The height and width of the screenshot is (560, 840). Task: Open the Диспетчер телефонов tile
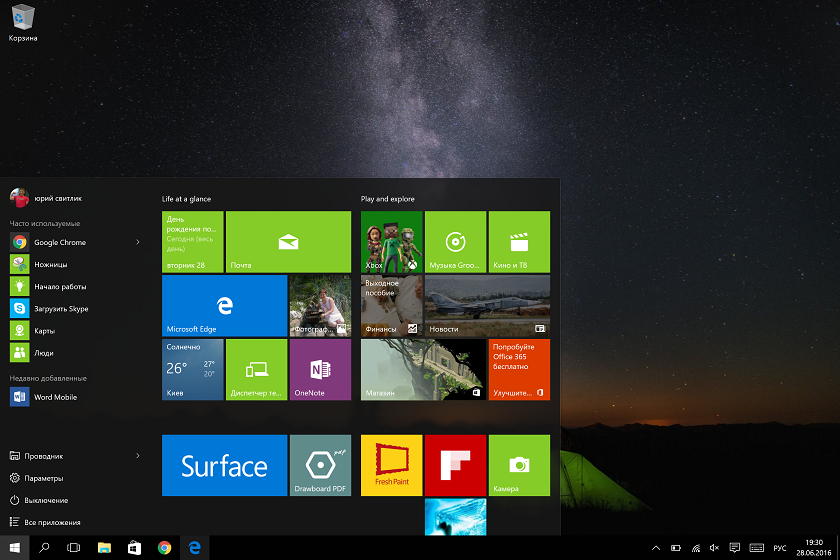coord(257,369)
